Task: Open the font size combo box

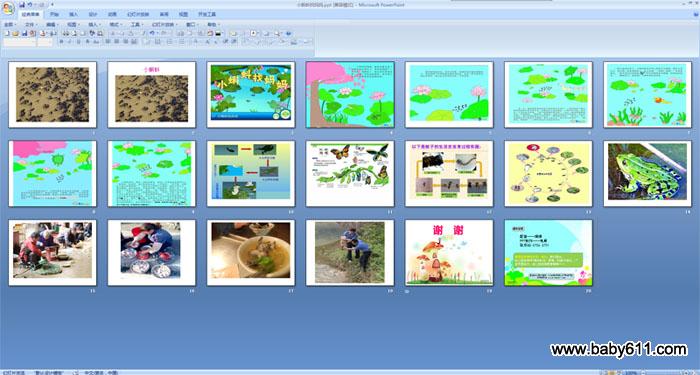Action: [45, 42]
